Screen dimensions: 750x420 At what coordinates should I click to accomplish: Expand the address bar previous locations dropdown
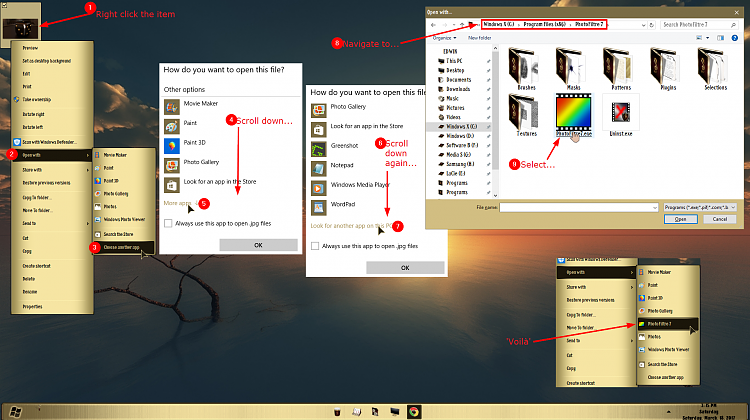[x=643, y=25]
